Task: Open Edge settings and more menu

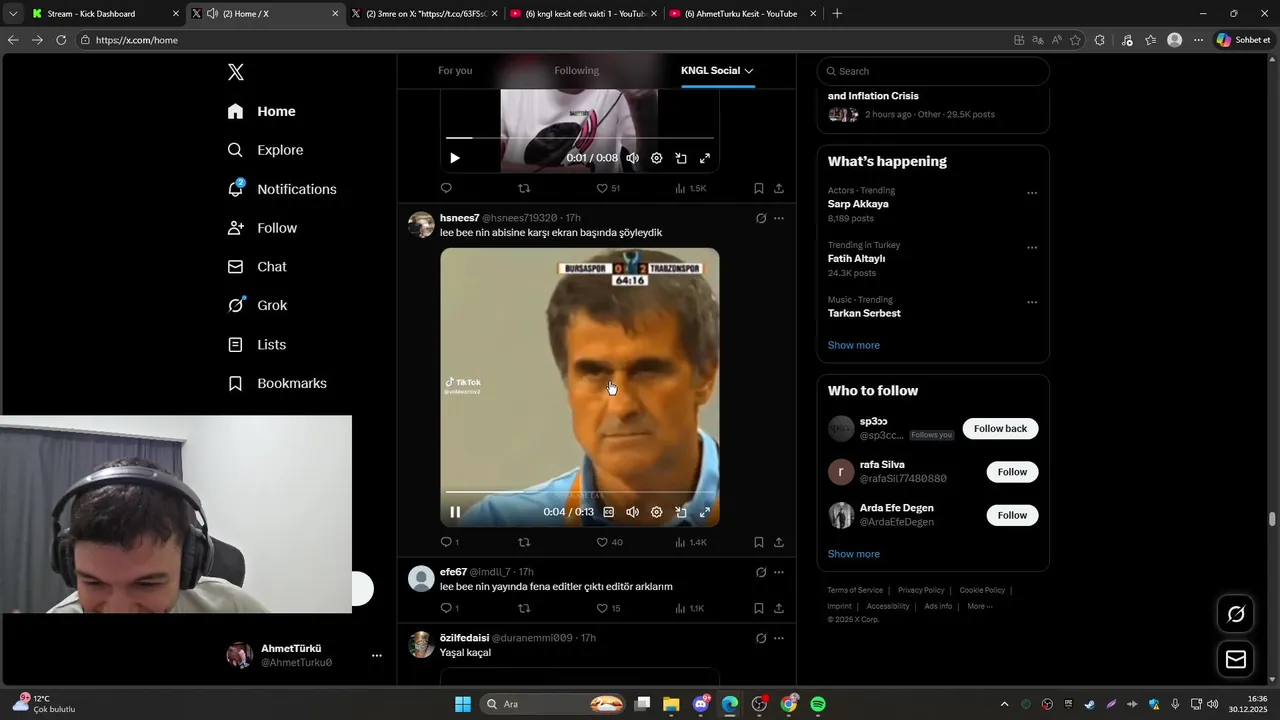Action: click(1198, 40)
